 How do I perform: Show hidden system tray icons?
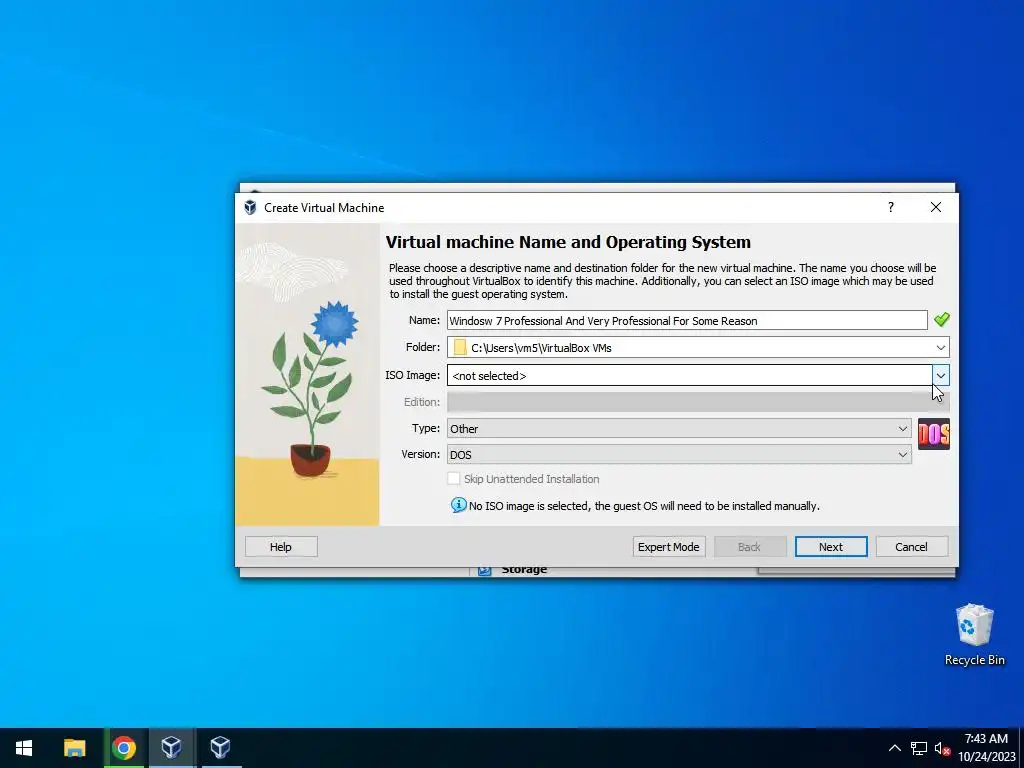click(895, 748)
